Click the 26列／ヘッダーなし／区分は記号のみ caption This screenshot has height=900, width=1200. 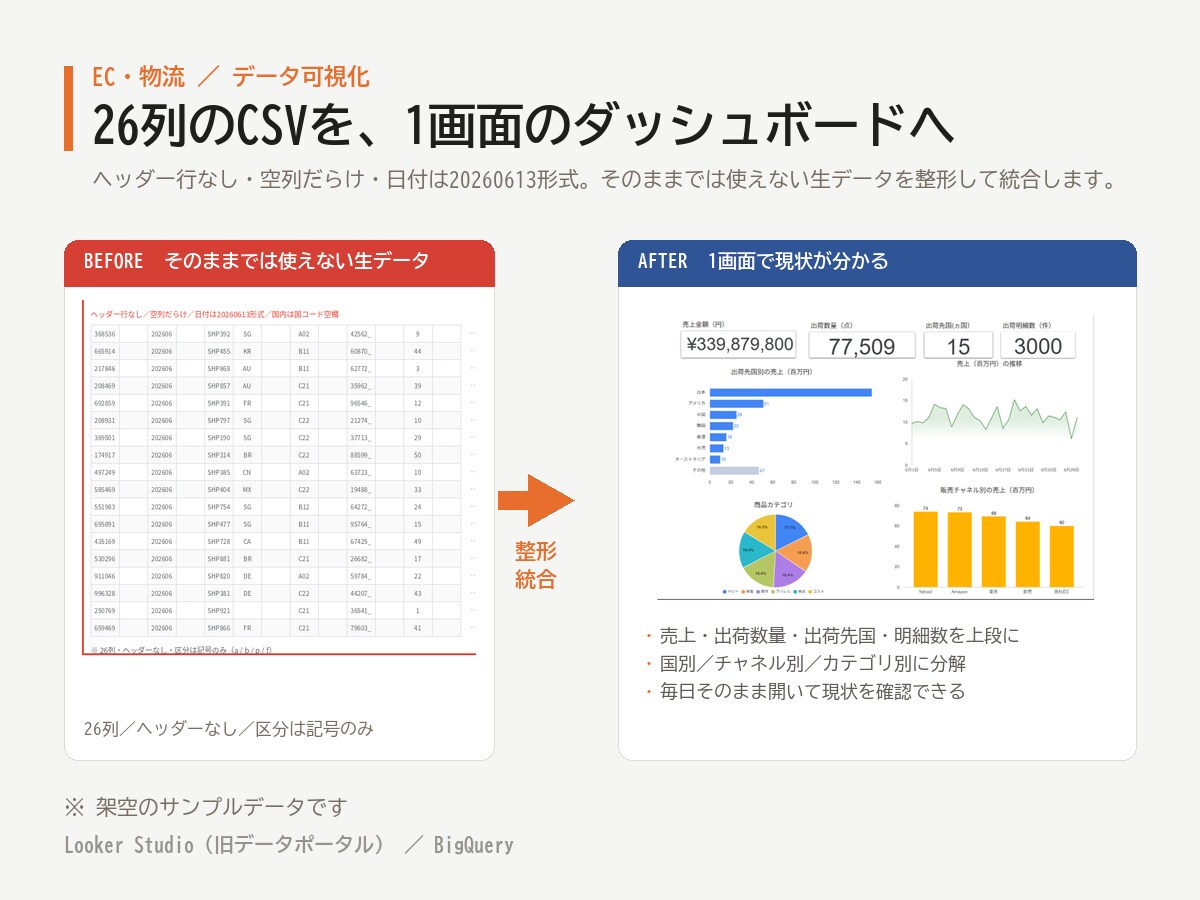click(x=229, y=728)
